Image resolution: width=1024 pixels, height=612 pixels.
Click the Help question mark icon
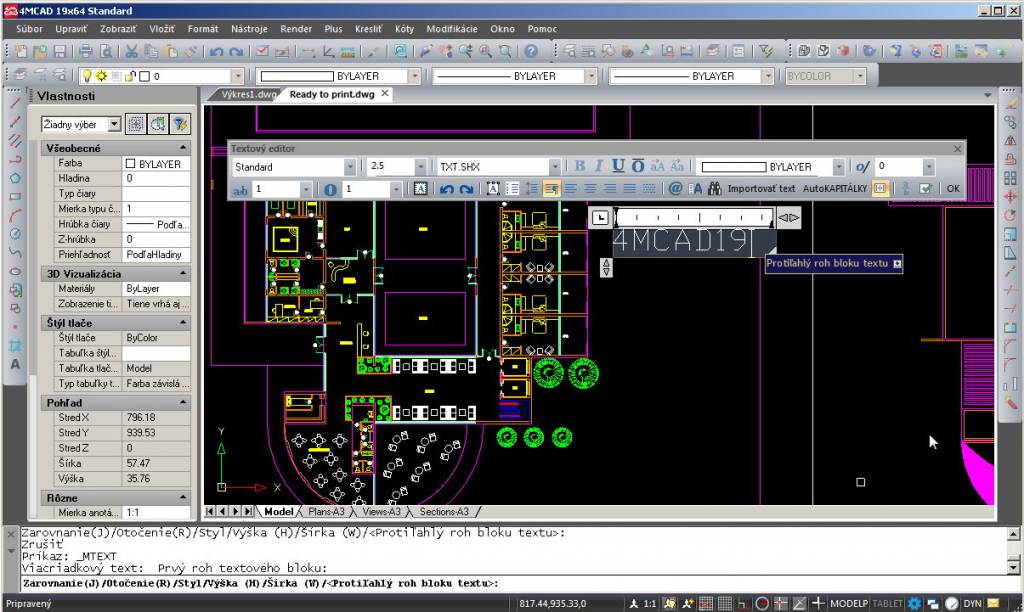pos(532,51)
